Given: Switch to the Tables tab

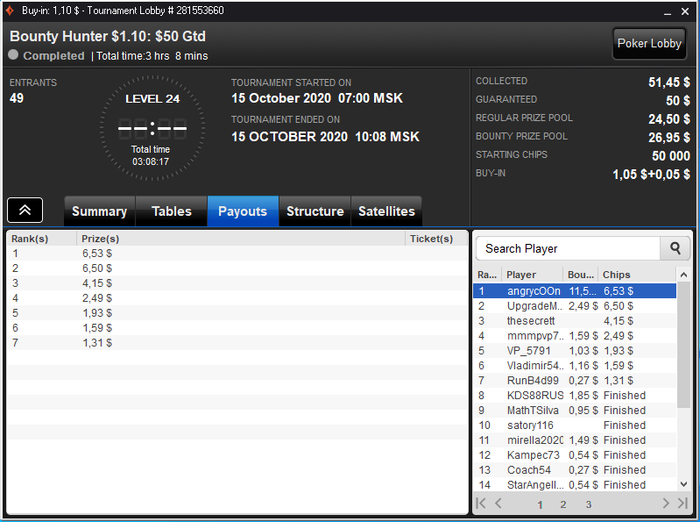Looking at the screenshot, I should 171,211.
